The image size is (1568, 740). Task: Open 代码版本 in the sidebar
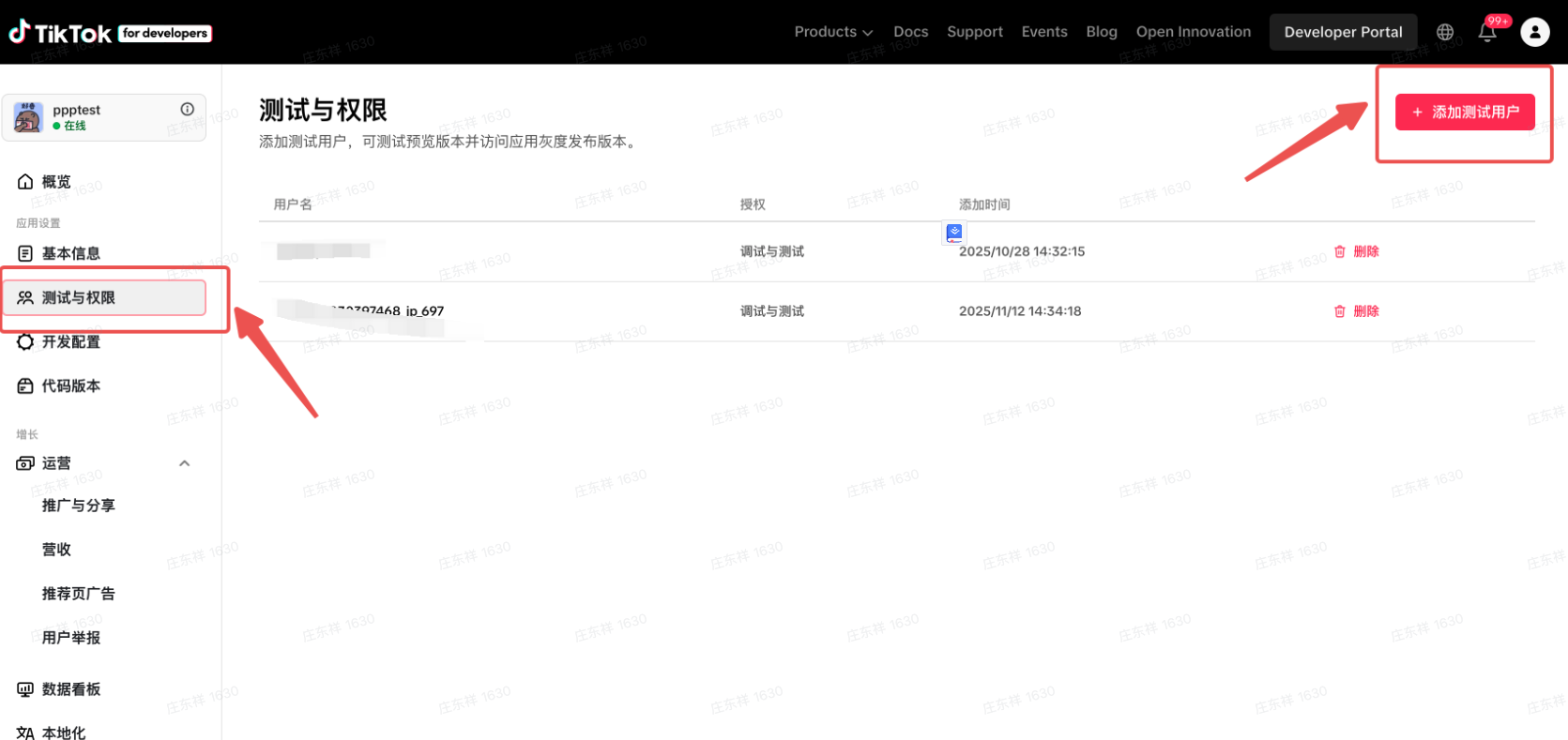[x=70, y=385]
